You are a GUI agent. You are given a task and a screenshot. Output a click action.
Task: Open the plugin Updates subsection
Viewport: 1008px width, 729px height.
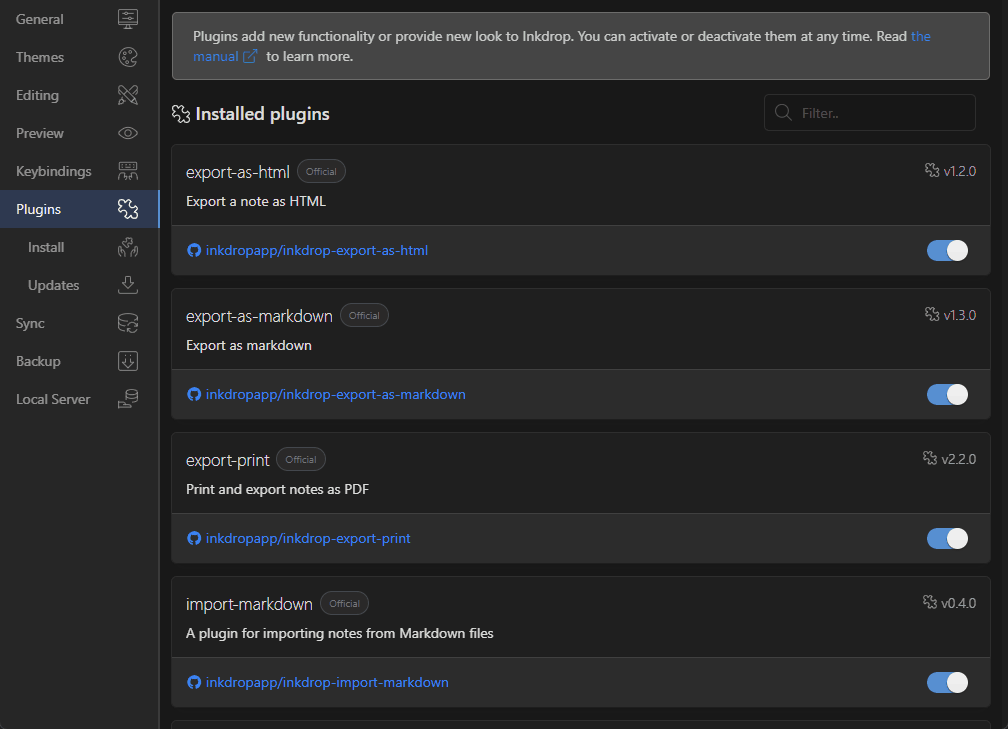pyautogui.click(x=79, y=285)
